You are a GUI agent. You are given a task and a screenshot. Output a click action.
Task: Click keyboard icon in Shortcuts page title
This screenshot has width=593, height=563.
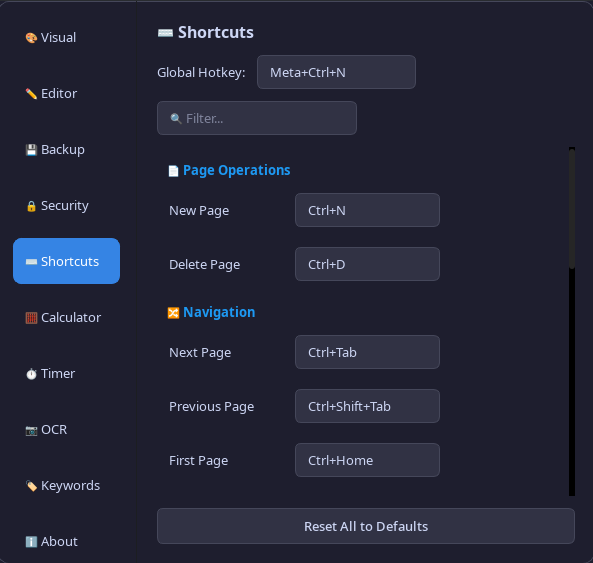165,33
